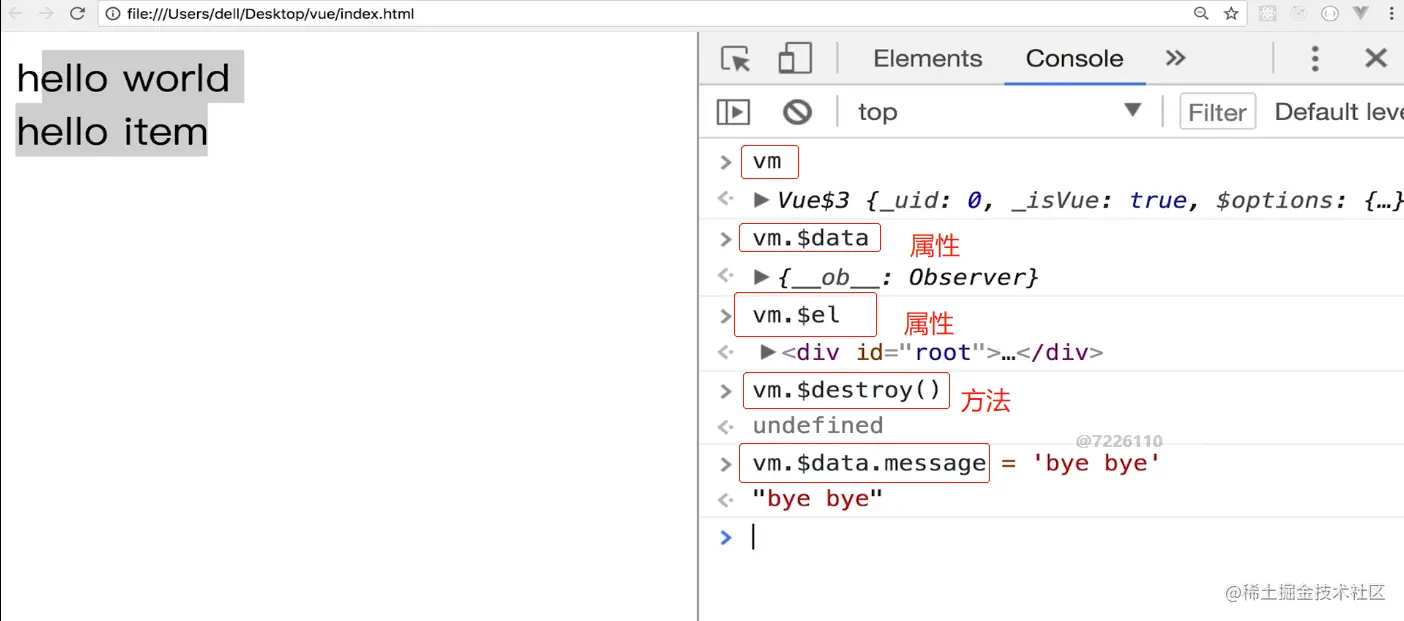
Task: Reload the page
Action: (x=77, y=14)
